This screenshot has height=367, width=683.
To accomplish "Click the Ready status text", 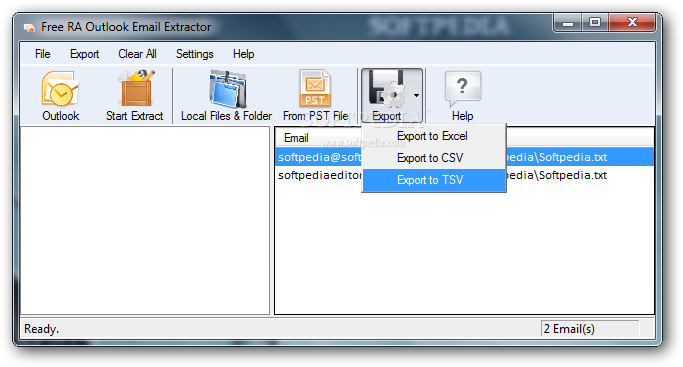I will [x=41, y=329].
